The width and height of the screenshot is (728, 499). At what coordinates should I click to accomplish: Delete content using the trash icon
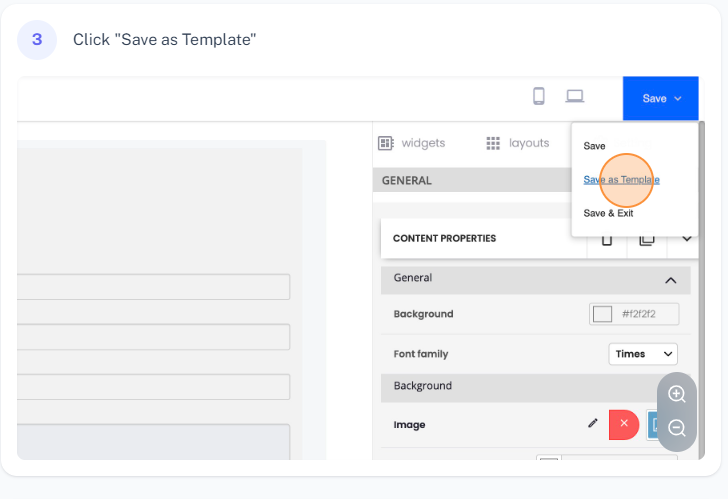pos(606,240)
